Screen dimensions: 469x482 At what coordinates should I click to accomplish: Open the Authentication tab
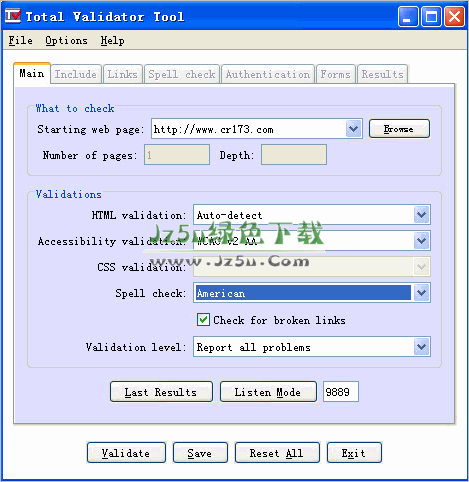tap(268, 74)
